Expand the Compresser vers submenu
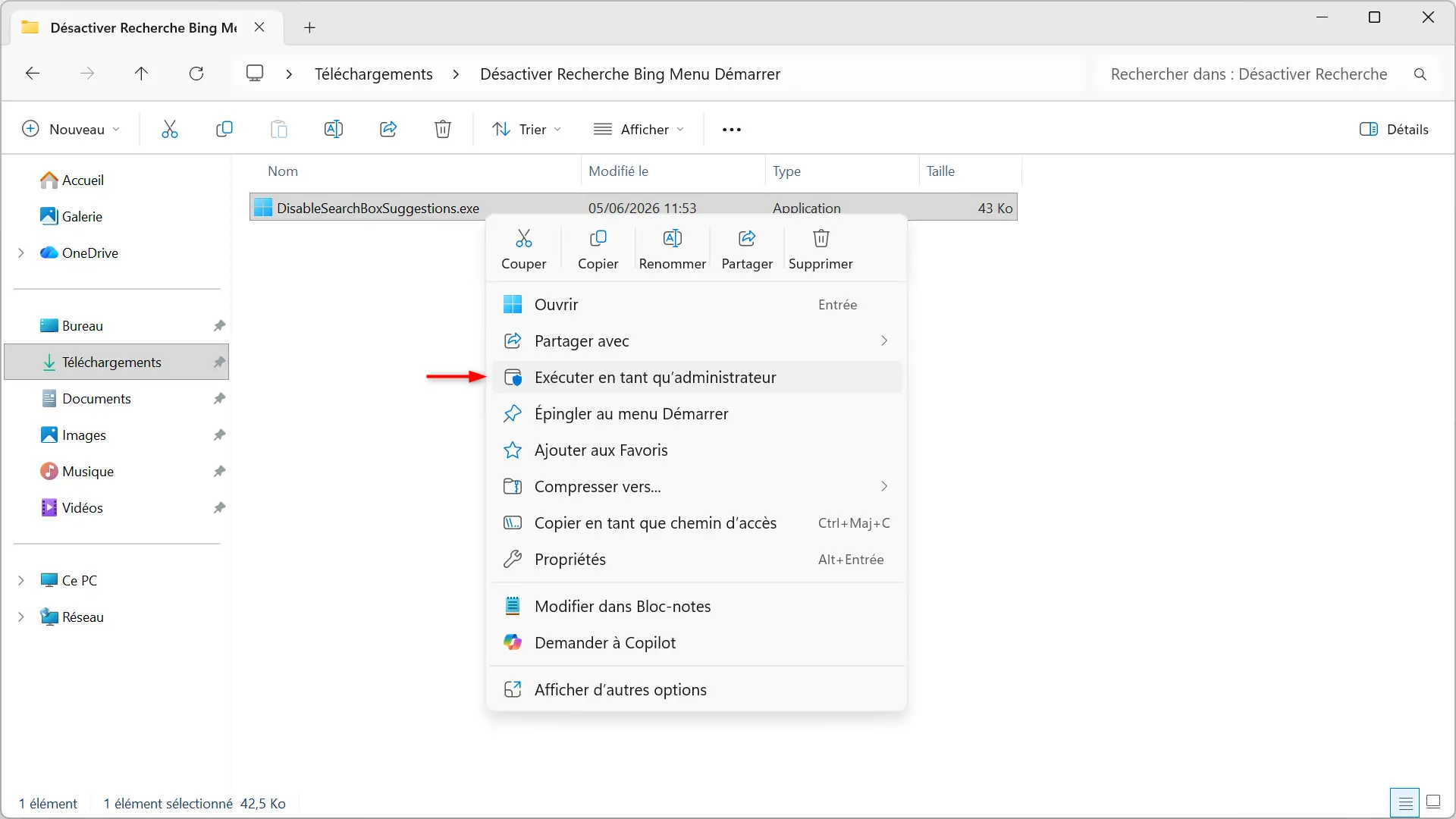The image size is (1456, 819). point(884,487)
